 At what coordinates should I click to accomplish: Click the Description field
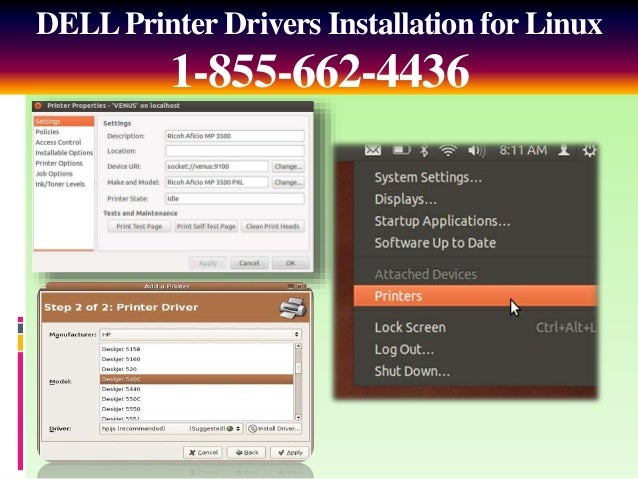pos(235,136)
